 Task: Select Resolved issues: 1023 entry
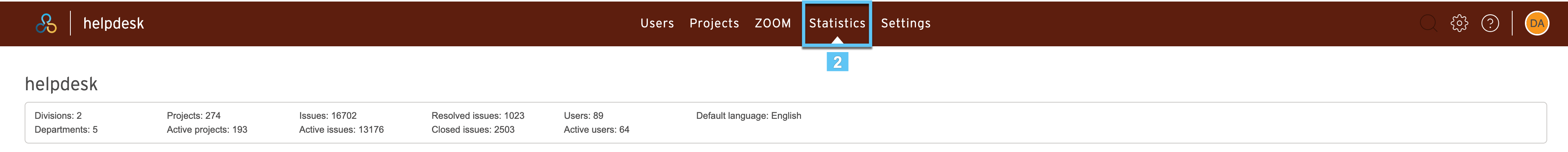click(x=478, y=115)
